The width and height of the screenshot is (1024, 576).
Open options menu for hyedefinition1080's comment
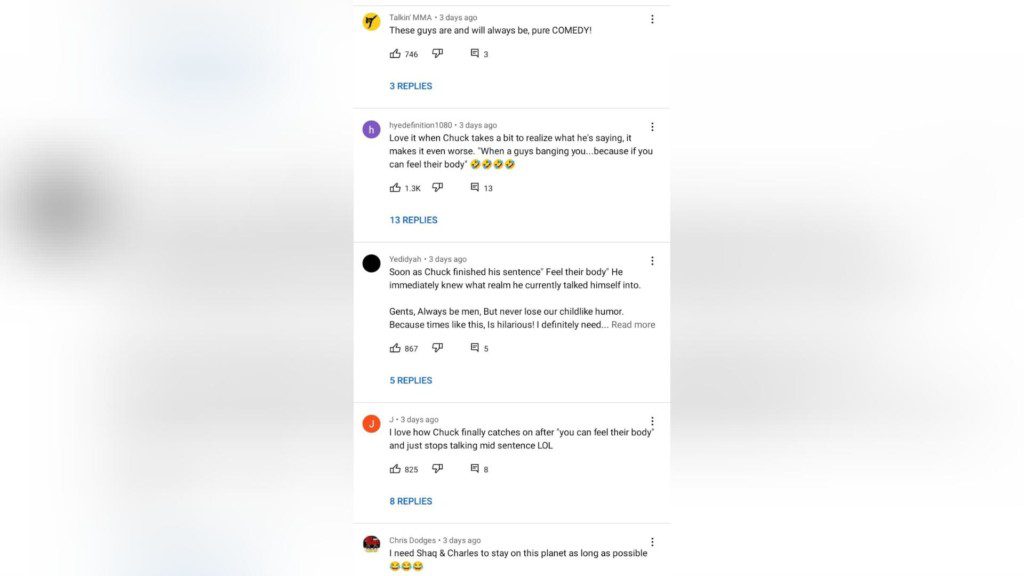pos(652,127)
